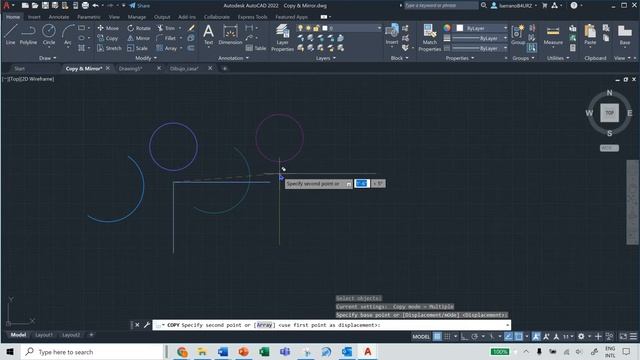
Task: Click the MODEL space button
Action: coord(421,336)
